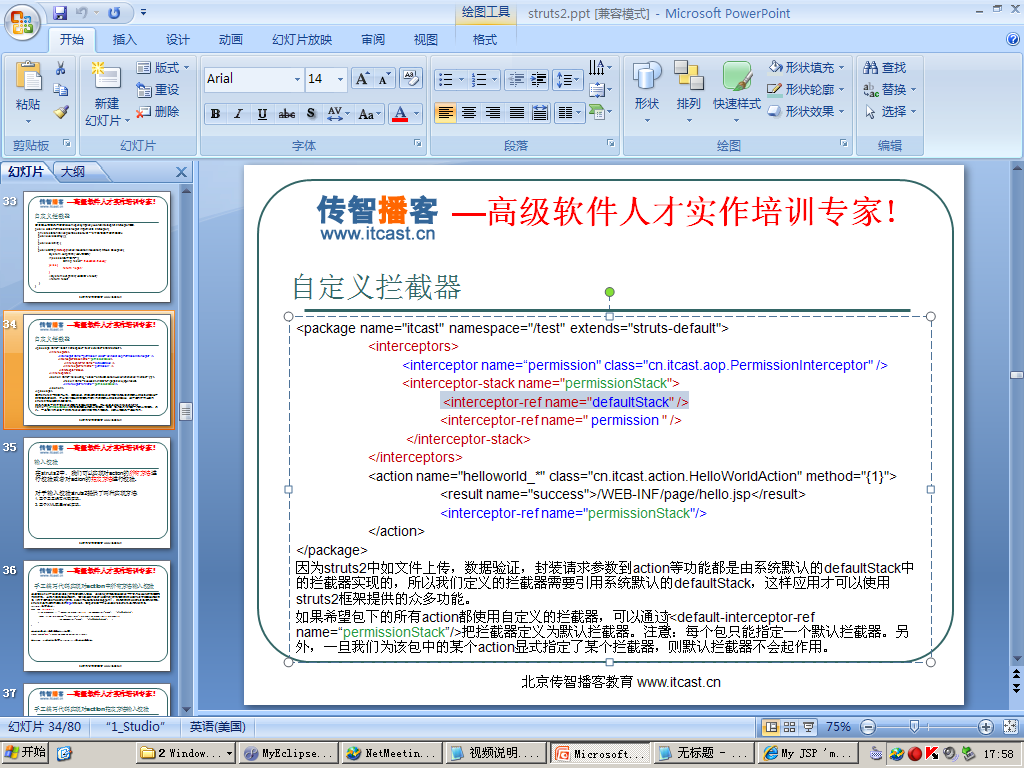Screen dimensions: 1024x768
Task: Start slide show from status bar
Action: 808,727
